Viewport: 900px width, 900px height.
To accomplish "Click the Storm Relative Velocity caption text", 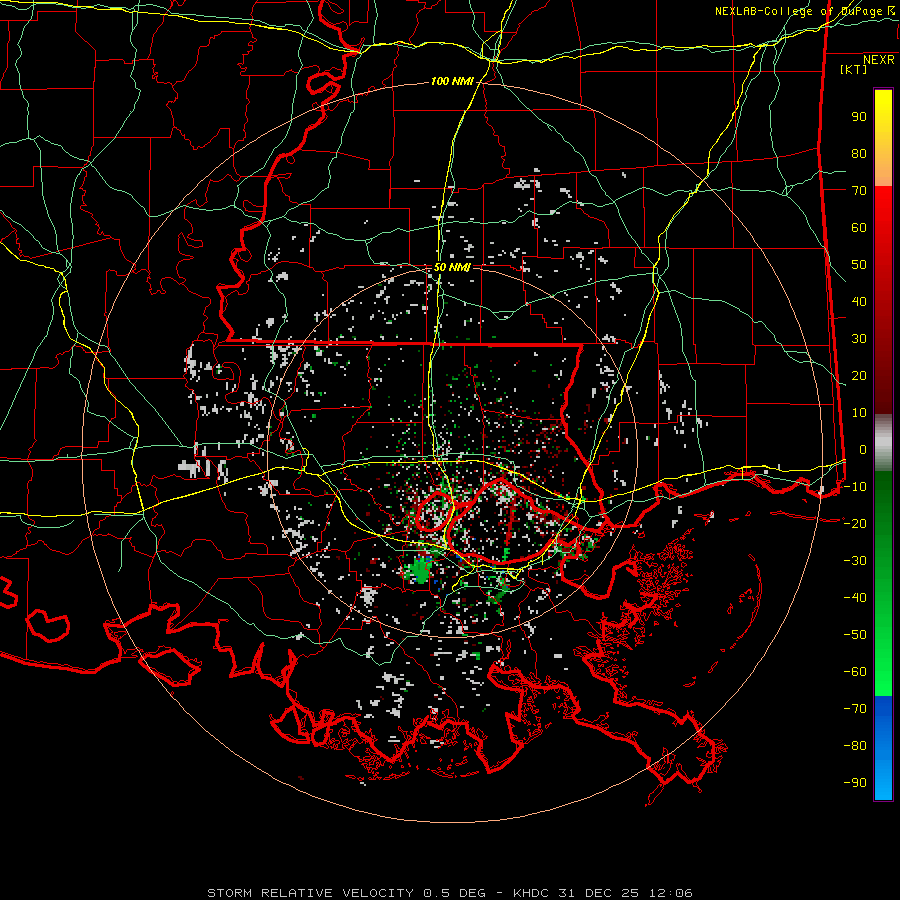I will coord(449,893).
